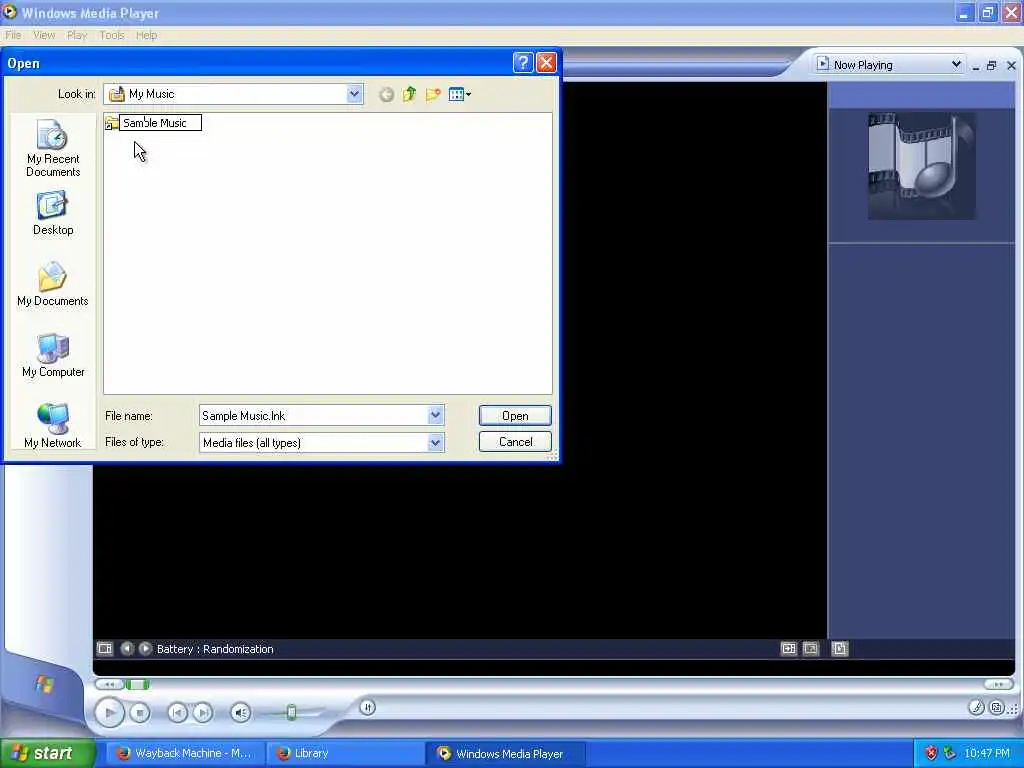The width and height of the screenshot is (1024, 768).
Task: Expand the Files of type dropdown
Action: (436, 443)
